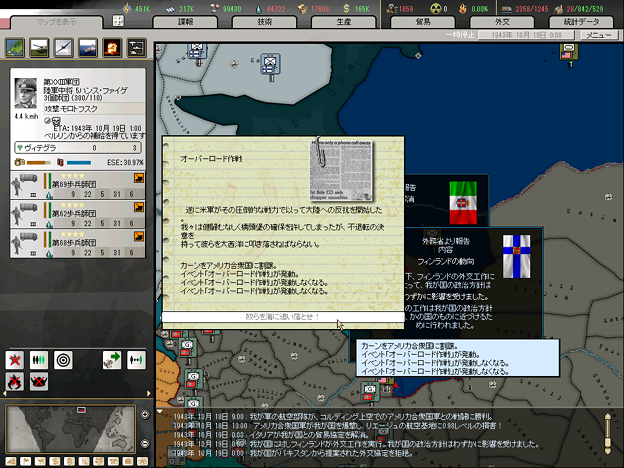This screenshot has width=624, height=468.
Task: Open the 技術 (technology) tab
Action: 265,22
